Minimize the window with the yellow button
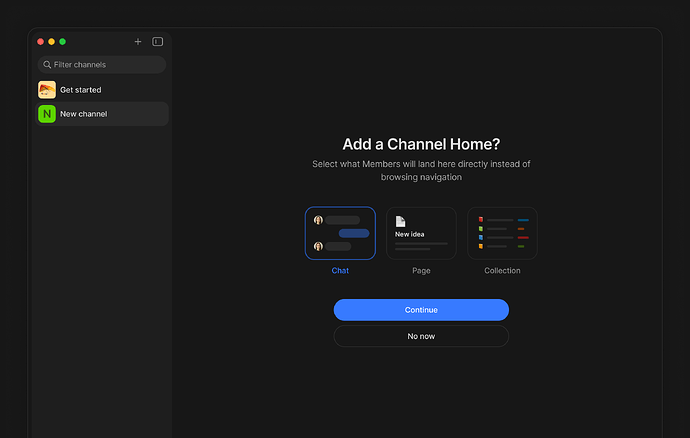This screenshot has width=690, height=438. click(x=51, y=41)
